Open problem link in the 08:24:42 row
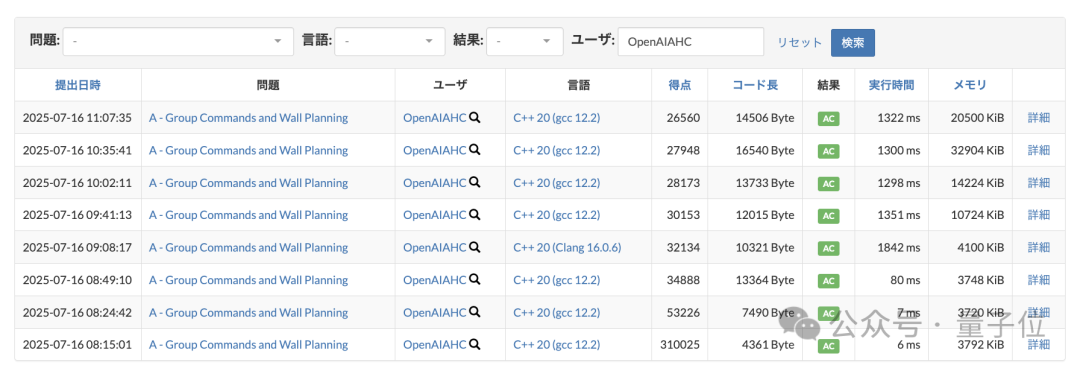This screenshot has height=368, width=1080. 249,312
